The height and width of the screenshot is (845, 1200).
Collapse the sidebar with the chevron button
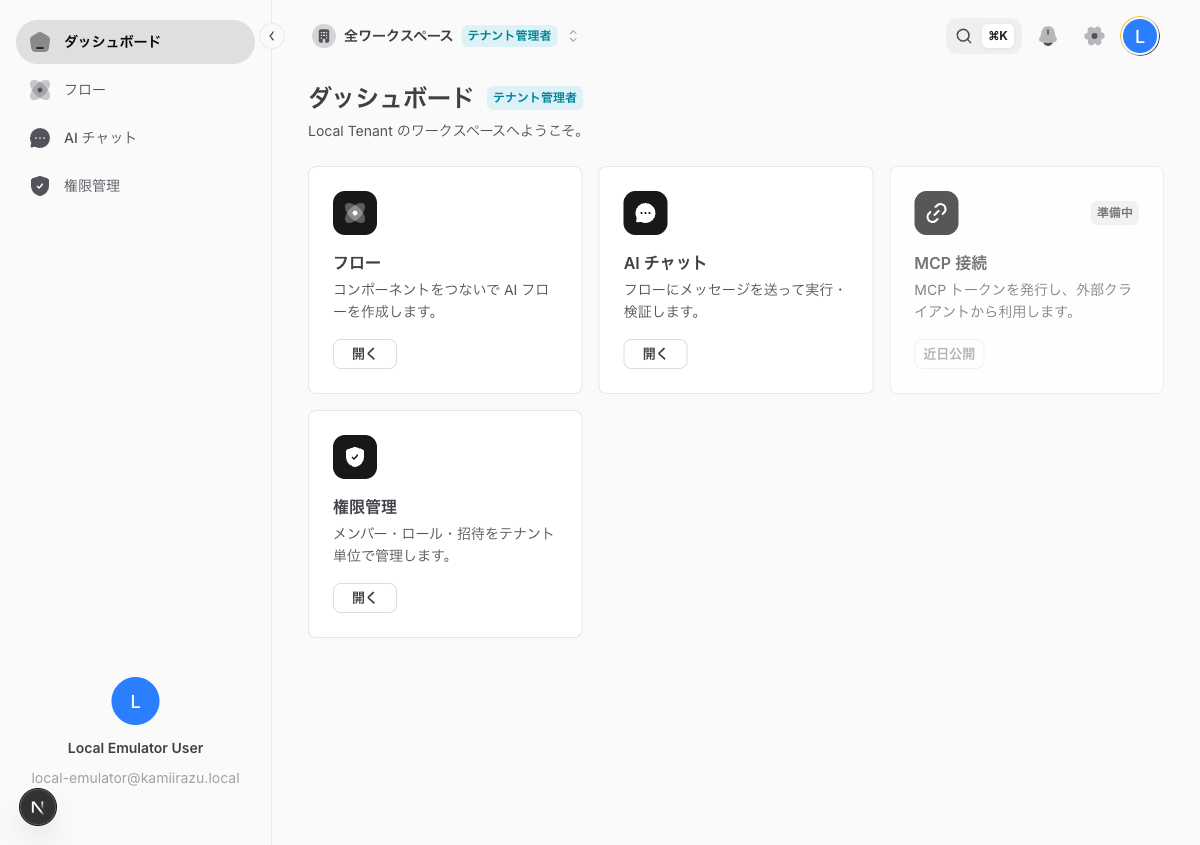pyautogui.click(x=271, y=36)
